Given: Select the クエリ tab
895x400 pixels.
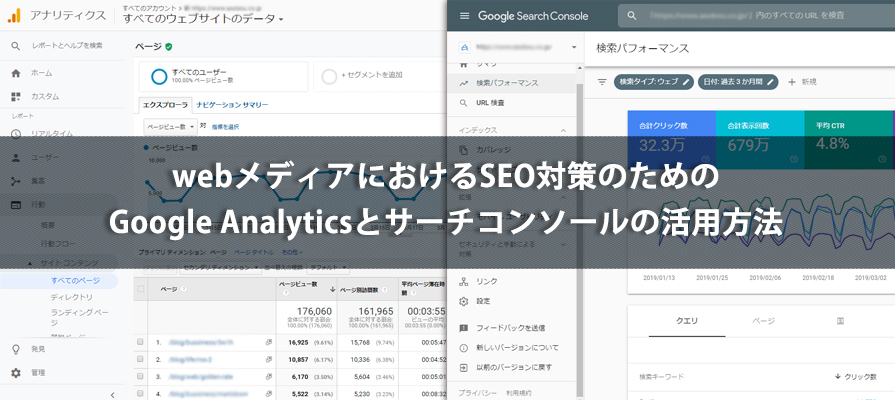Looking at the screenshot, I should coord(687,321).
